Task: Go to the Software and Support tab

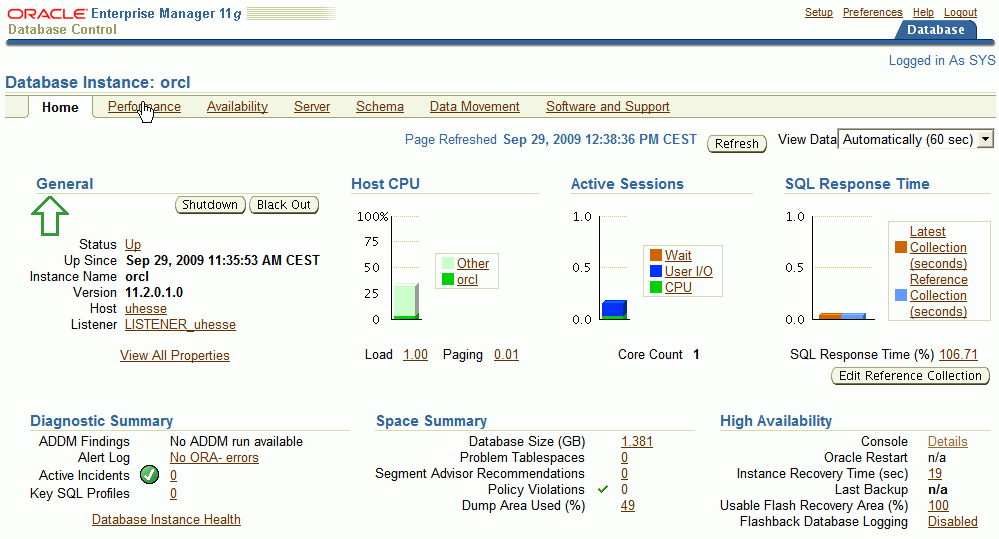Action: coord(607,107)
